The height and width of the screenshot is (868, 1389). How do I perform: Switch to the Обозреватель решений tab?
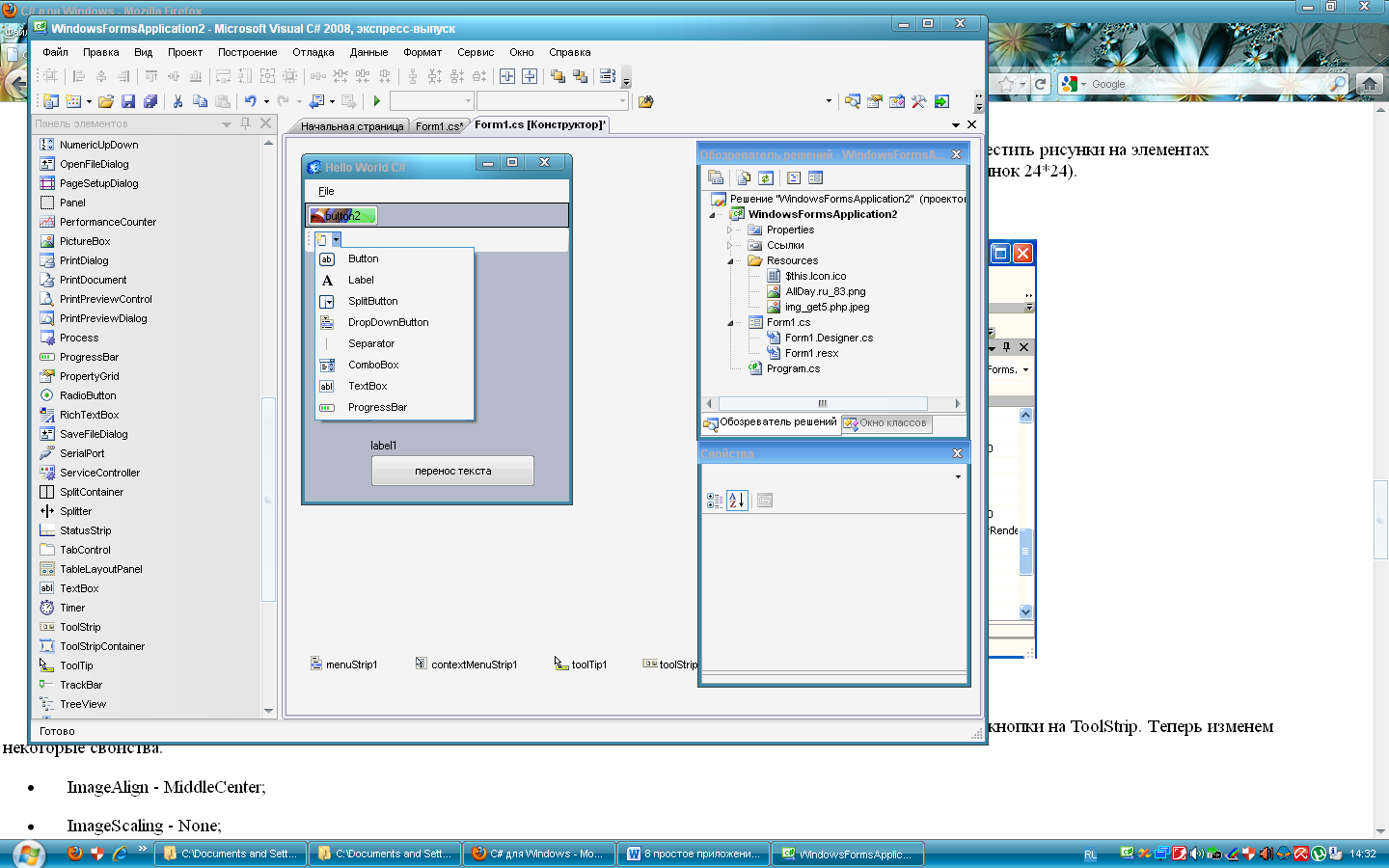tap(771, 422)
